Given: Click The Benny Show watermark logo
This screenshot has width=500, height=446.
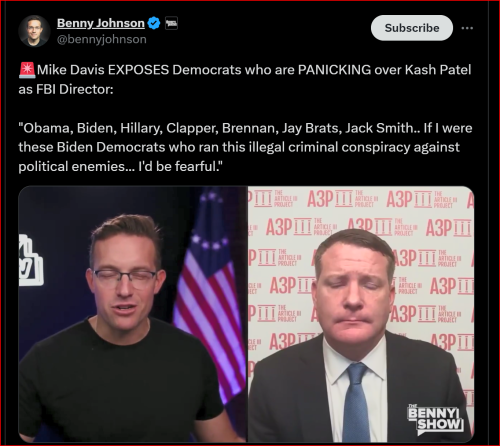Looking at the screenshot, I should click(436, 420).
